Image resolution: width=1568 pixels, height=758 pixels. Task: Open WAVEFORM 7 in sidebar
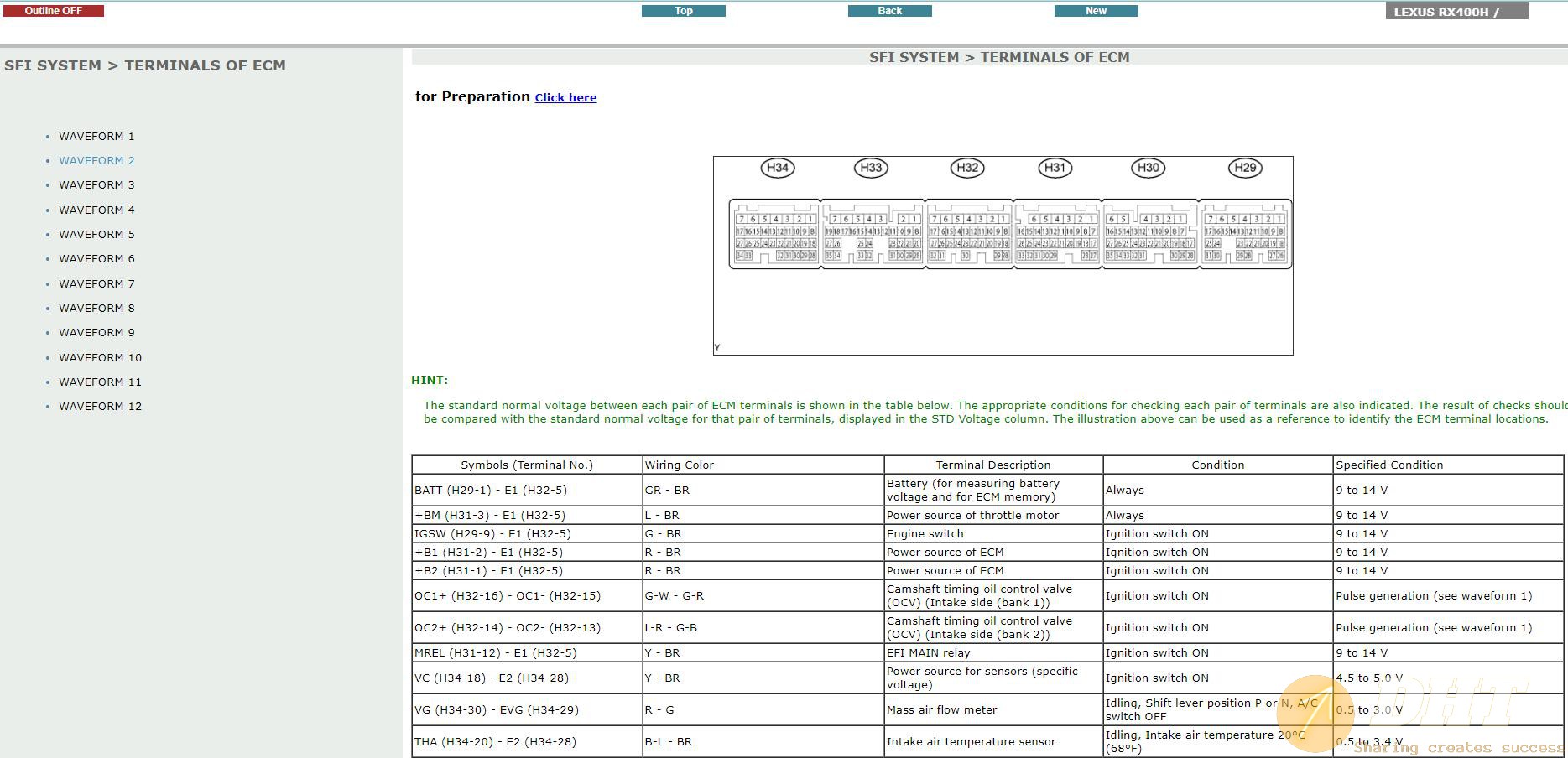(x=96, y=283)
